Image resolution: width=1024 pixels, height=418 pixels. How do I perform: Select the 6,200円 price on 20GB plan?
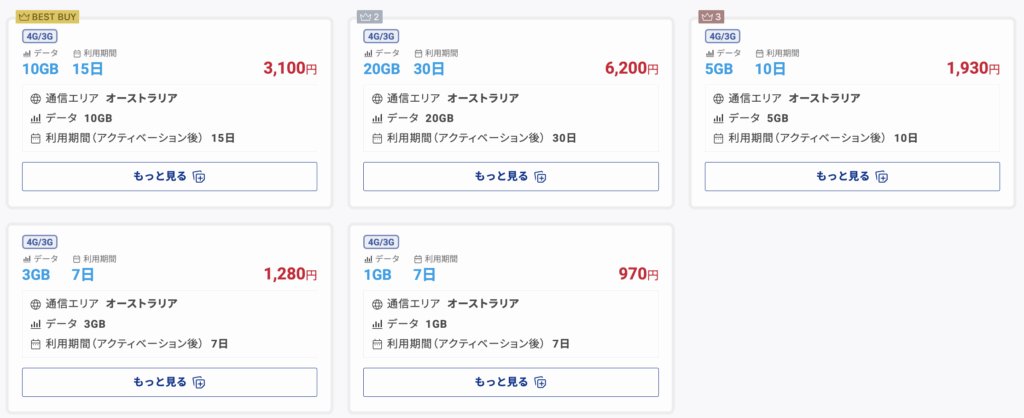click(x=632, y=68)
